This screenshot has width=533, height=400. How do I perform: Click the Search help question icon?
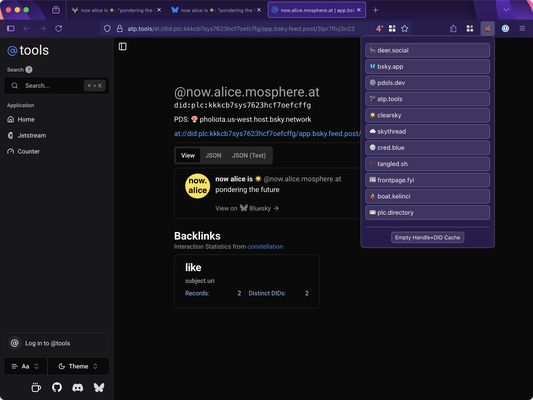tap(29, 69)
